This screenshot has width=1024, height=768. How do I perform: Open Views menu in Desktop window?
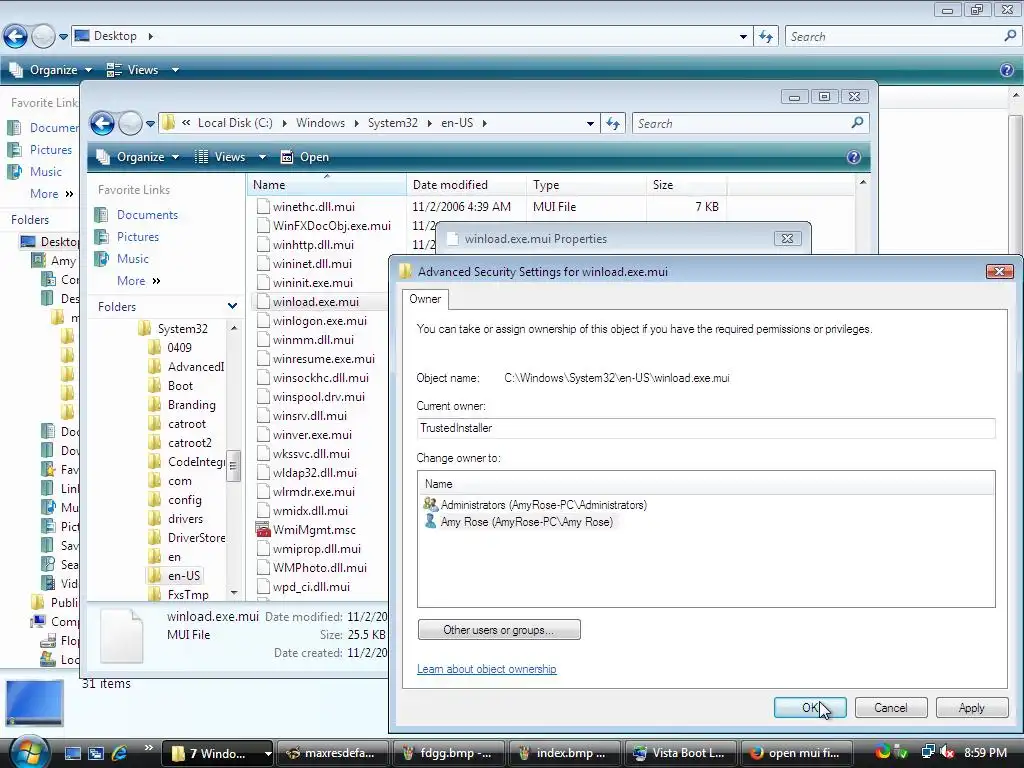click(143, 70)
